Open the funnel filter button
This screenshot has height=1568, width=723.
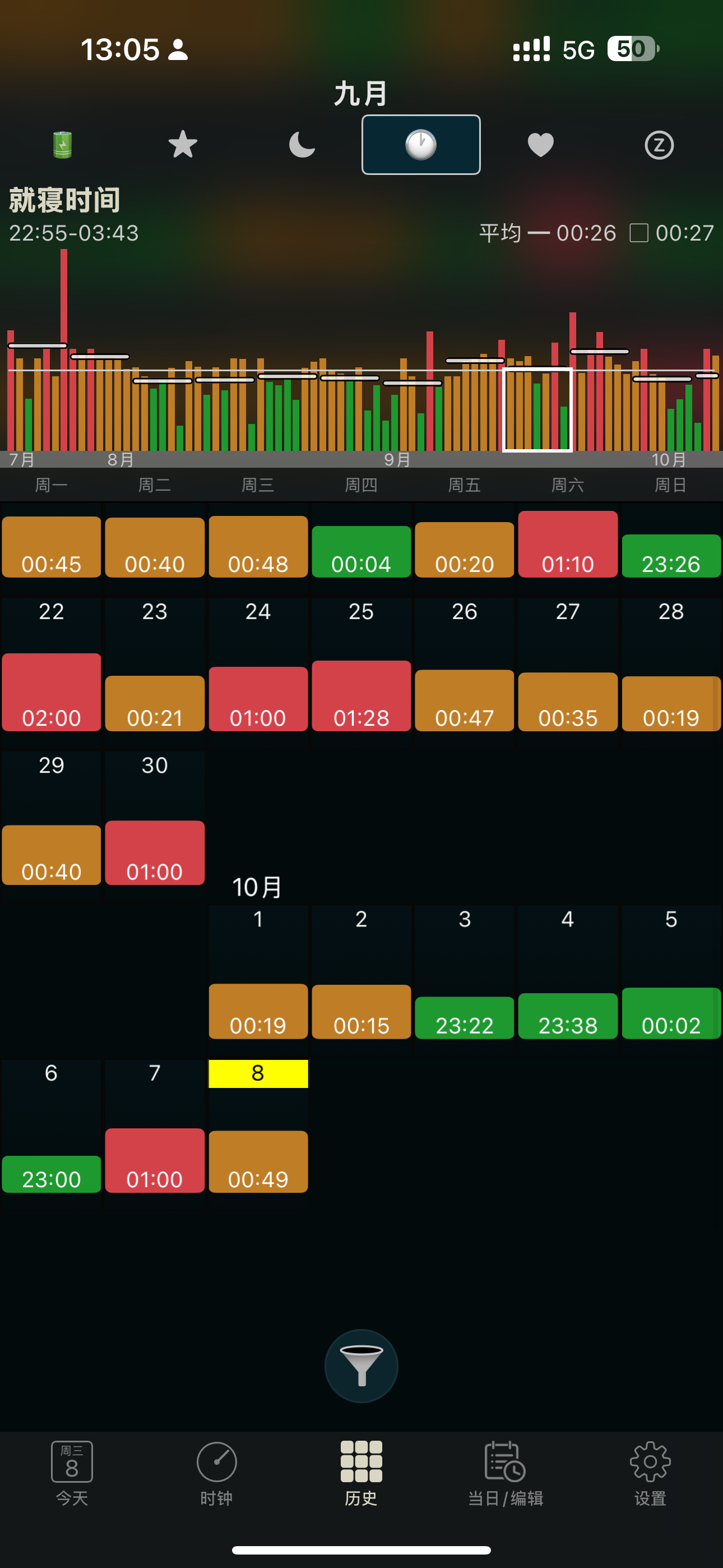click(x=361, y=1366)
